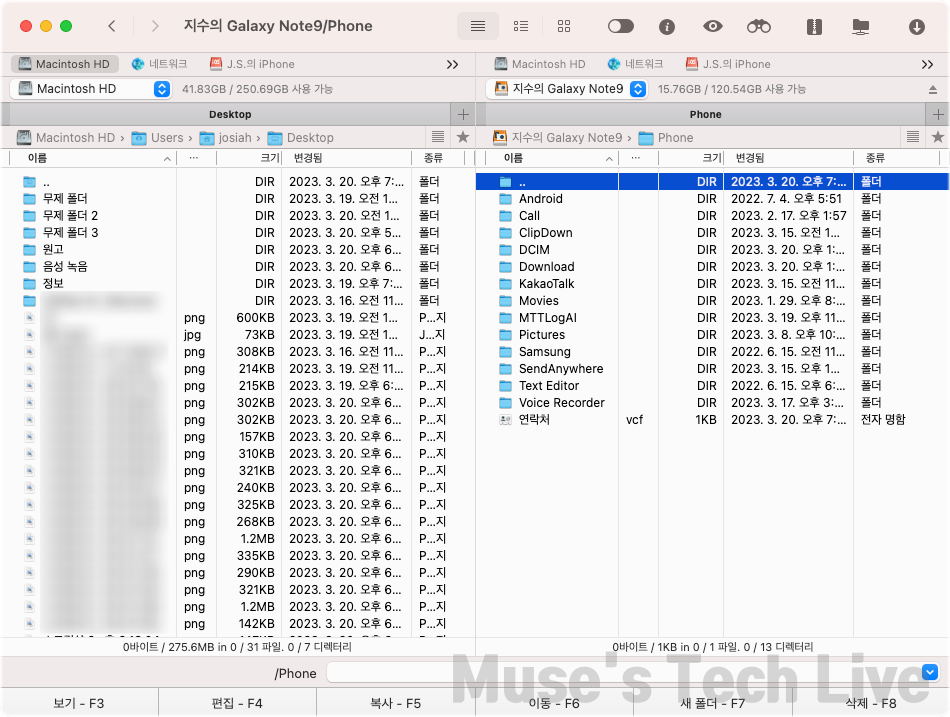Select the Pictures folder icon

505,335
